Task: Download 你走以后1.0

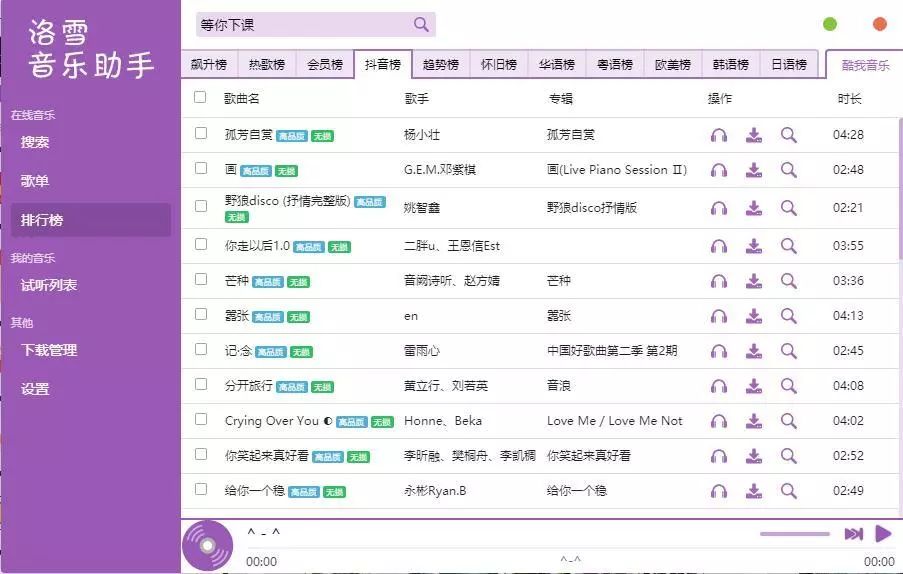Action: pos(754,246)
